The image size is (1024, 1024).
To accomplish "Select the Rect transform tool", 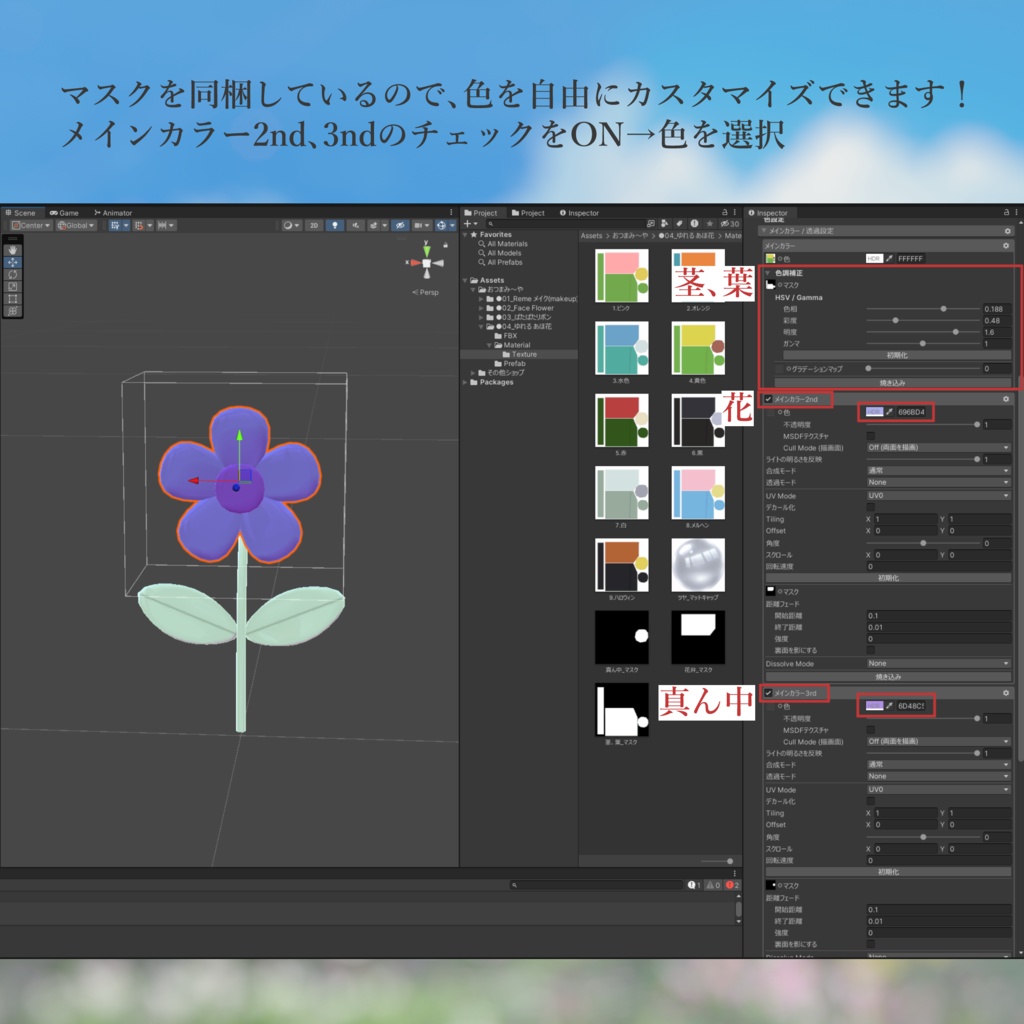I will click(12, 298).
